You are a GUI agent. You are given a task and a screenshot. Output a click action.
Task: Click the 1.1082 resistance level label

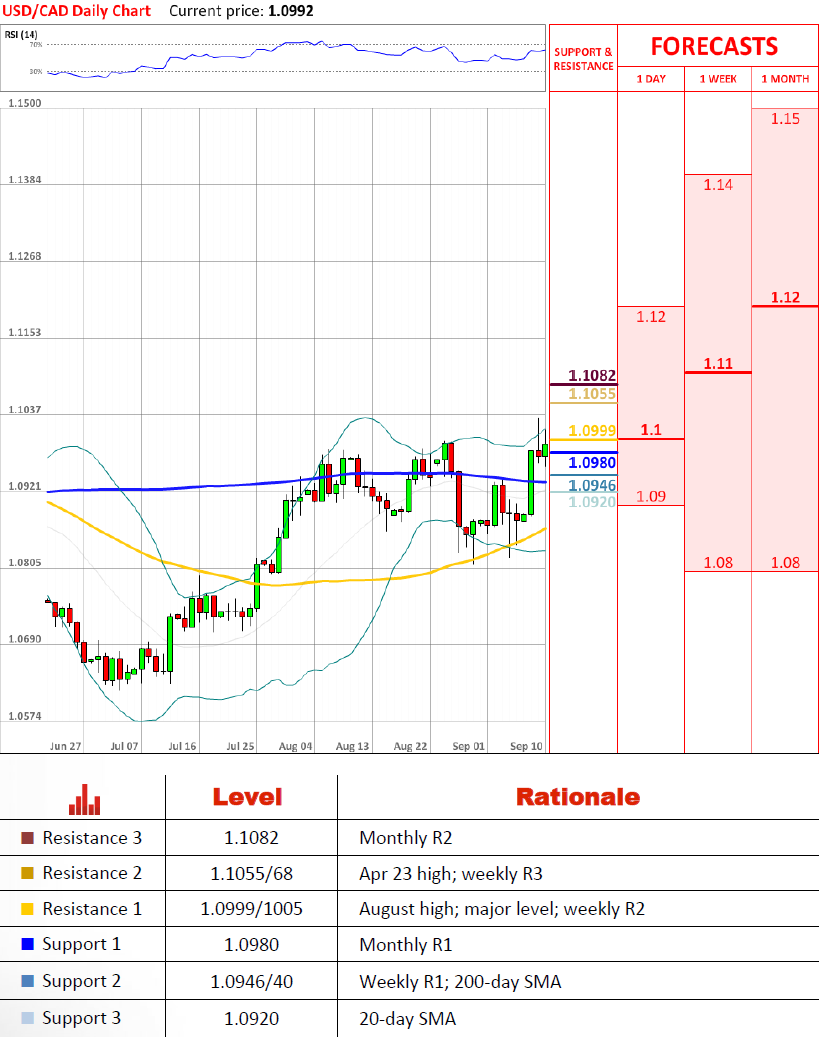592,376
